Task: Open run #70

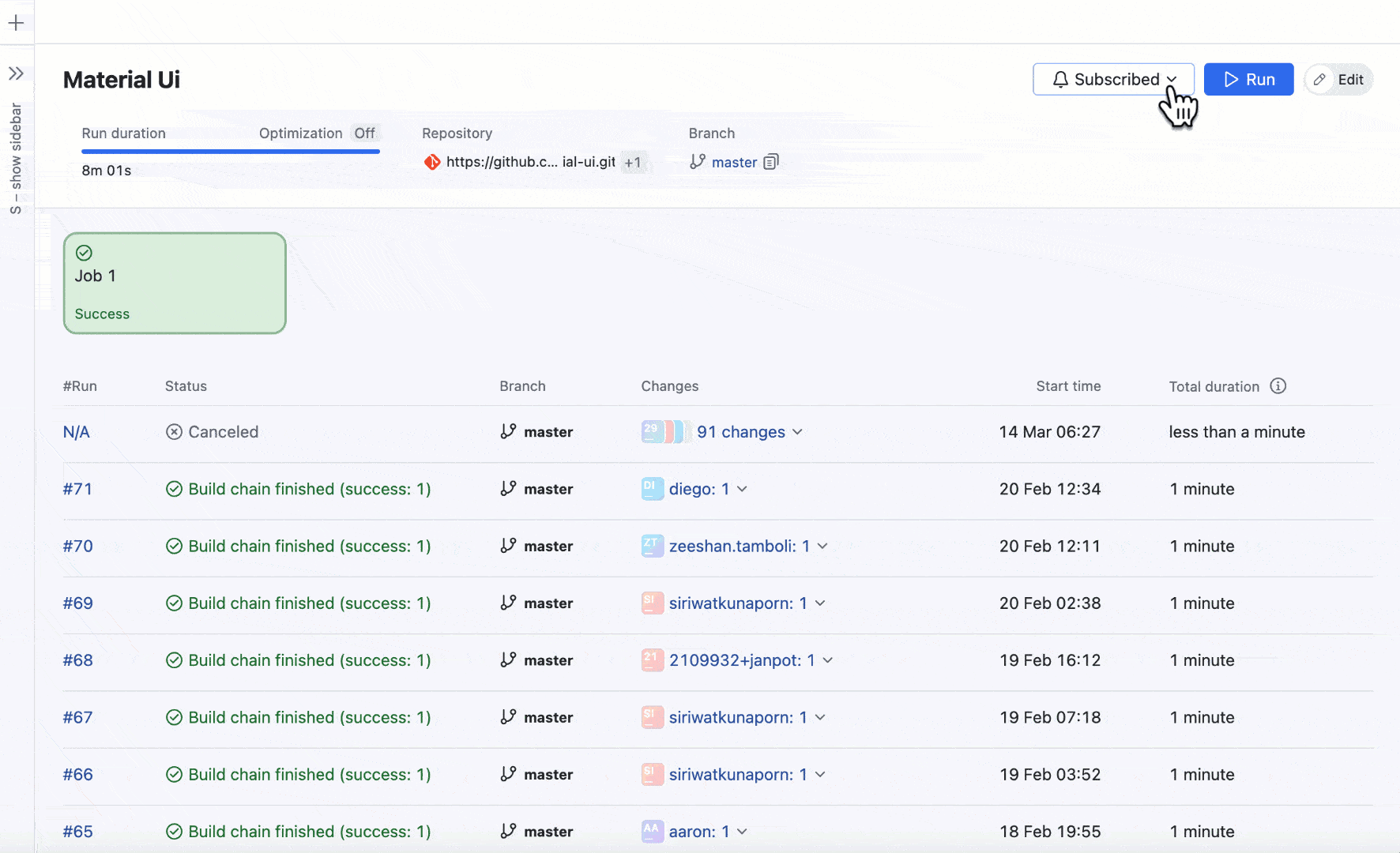Action: [x=77, y=546]
